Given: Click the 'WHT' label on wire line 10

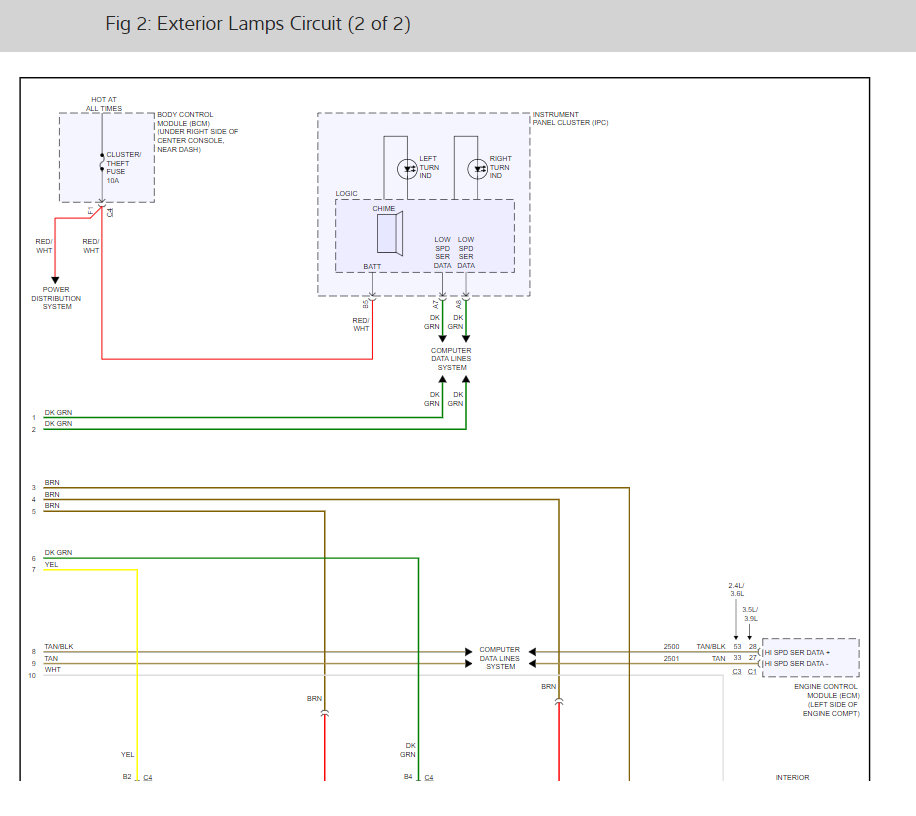Looking at the screenshot, I should [x=53, y=669].
